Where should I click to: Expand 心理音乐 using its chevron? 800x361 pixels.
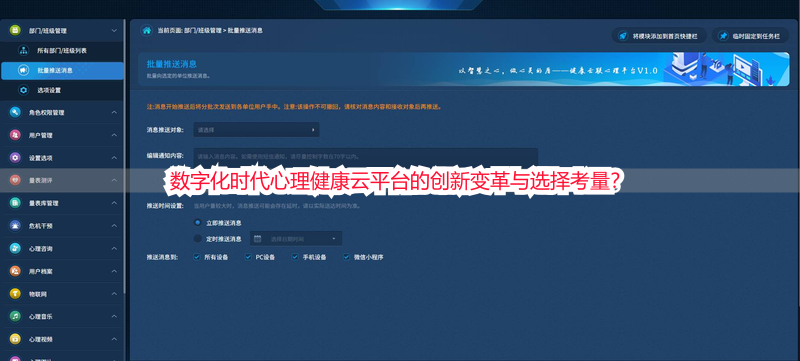point(114,316)
